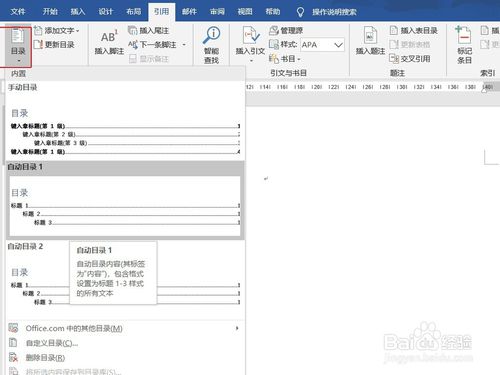The width and height of the screenshot is (500, 375).
Task: Click the 交叉引用 cross-reference icon
Action: pos(394,59)
